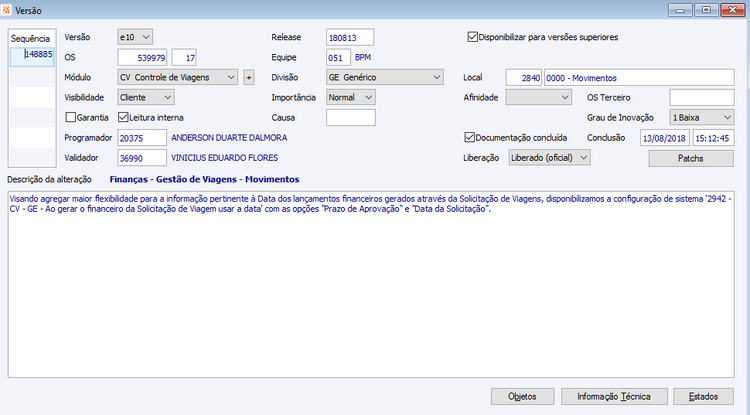Focus the OS number field 539979
This screenshot has height=415, width=750.
(142, 57)
